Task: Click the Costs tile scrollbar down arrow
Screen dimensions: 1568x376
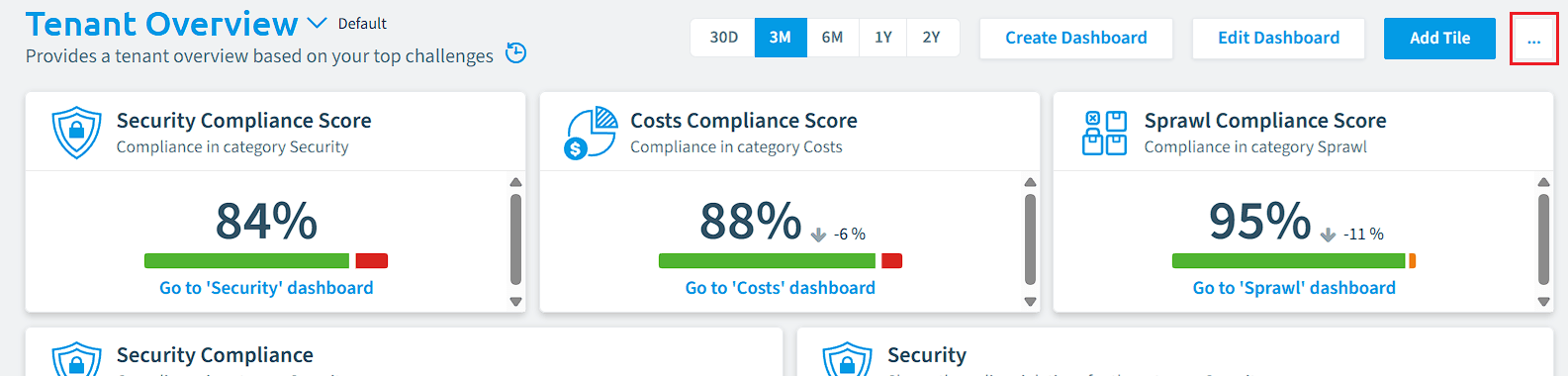Action: point(1030,302)
